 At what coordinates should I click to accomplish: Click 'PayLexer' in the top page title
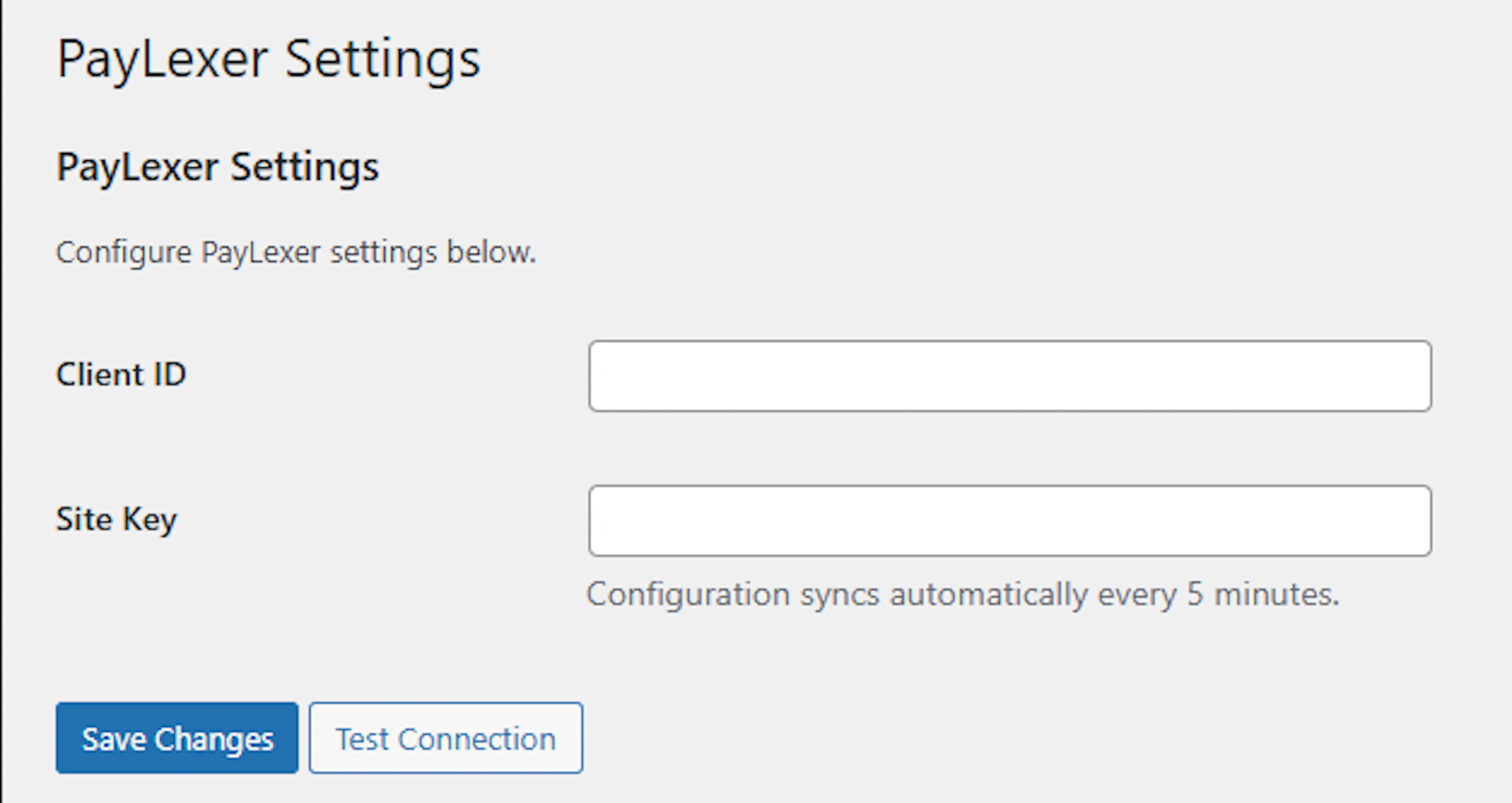pos(162,59)
